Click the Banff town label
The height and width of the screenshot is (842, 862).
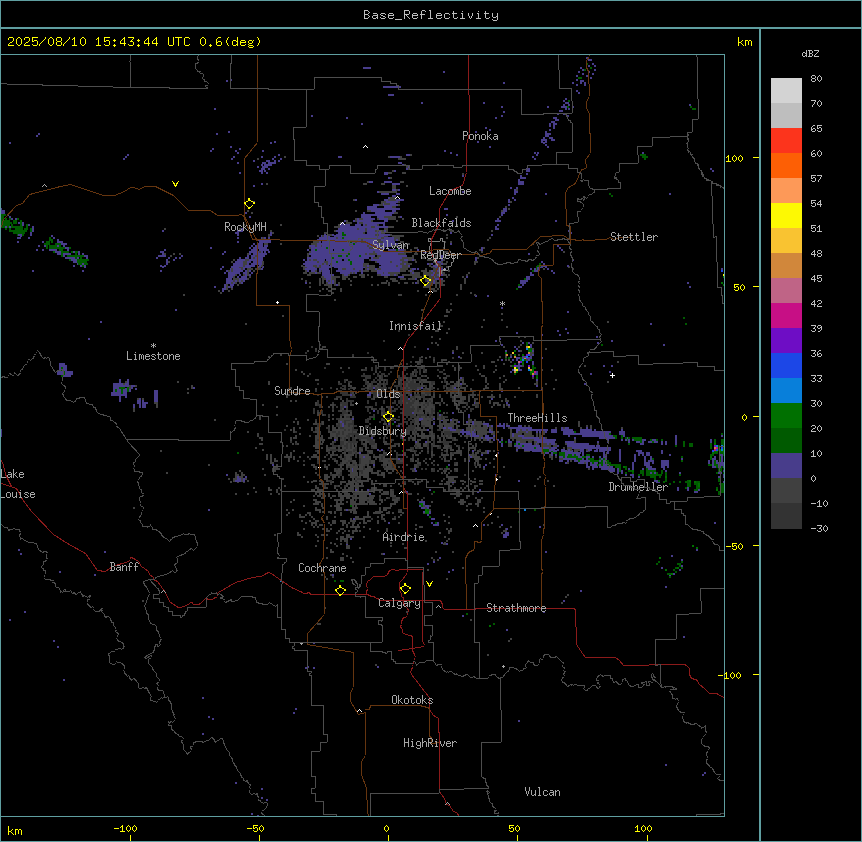pyautogui.click(x=124, y=567)
